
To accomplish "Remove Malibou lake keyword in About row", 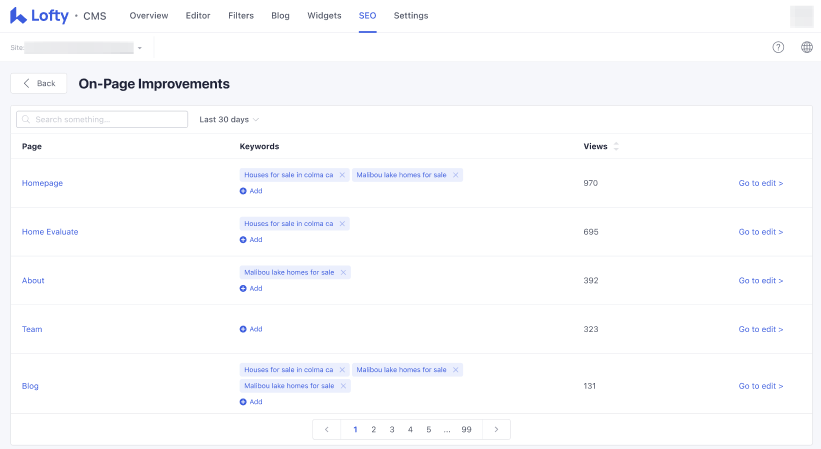I will [343, 272].
